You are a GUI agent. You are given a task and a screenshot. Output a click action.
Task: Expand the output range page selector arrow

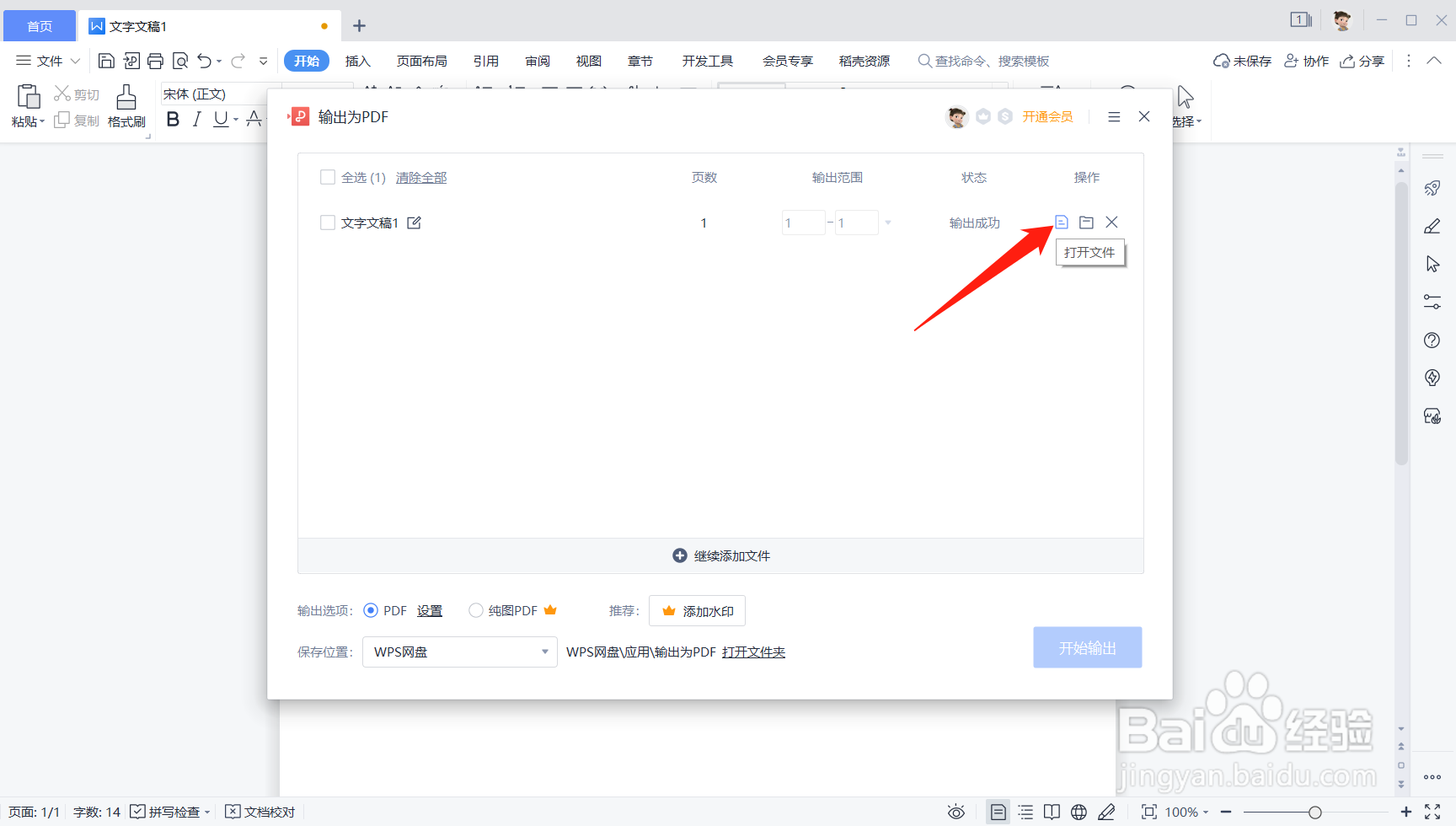888,222
